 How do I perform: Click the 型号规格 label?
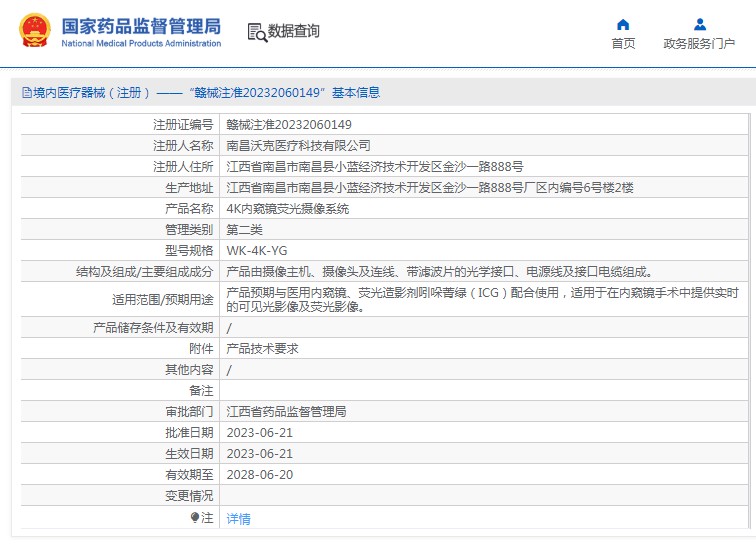[x=189, y=251]
